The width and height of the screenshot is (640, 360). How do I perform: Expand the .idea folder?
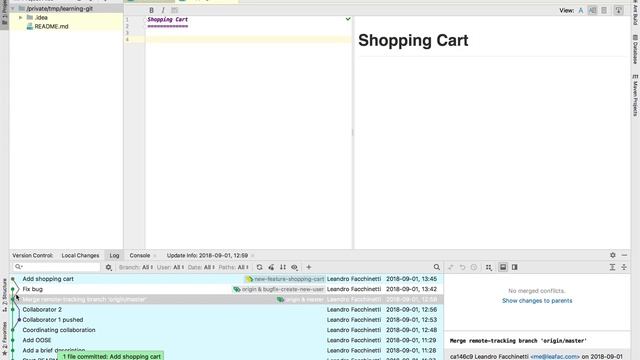pos(20,18)
